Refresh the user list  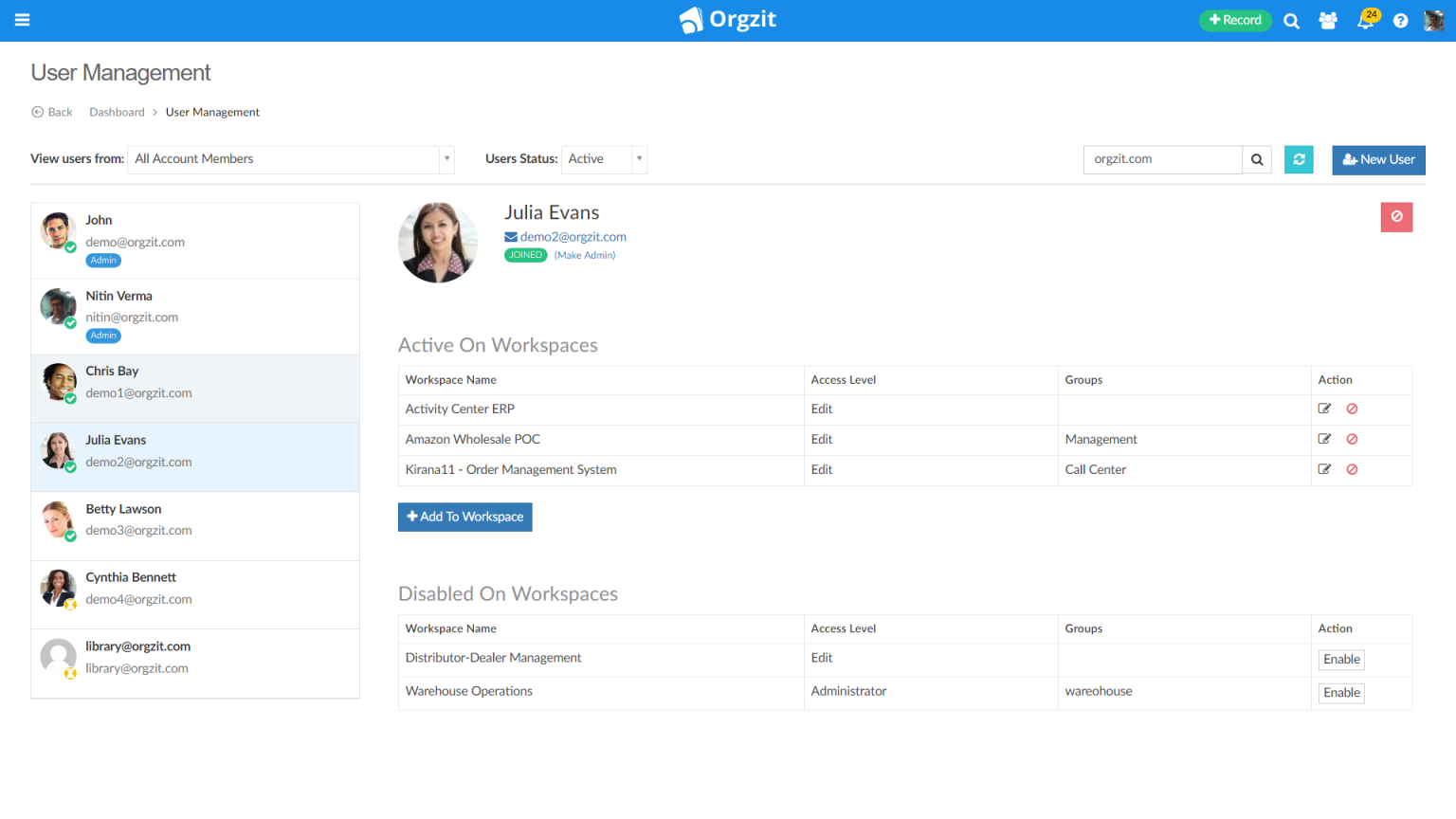1299,159
